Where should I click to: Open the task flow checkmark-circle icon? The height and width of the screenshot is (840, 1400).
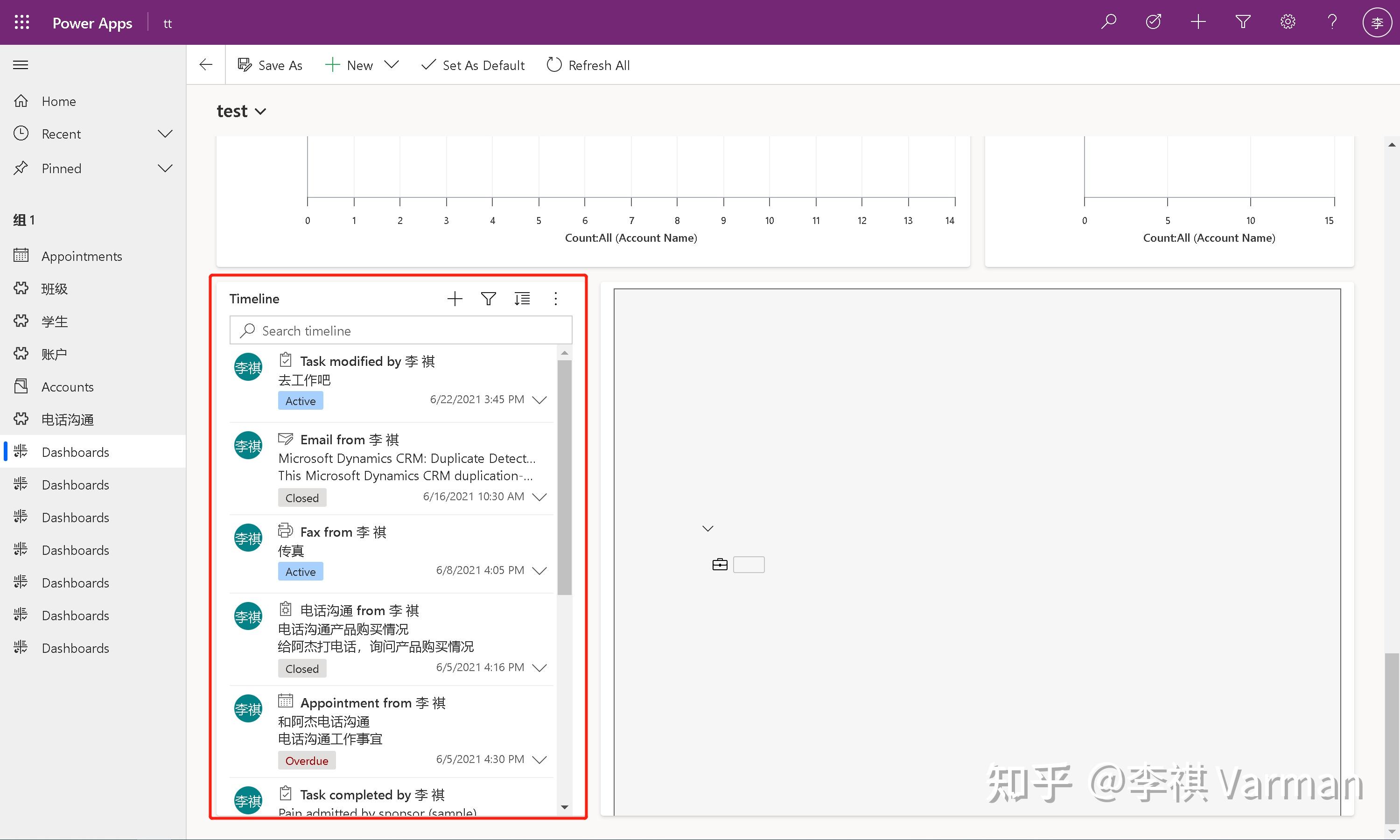[x=1153, y=22]
